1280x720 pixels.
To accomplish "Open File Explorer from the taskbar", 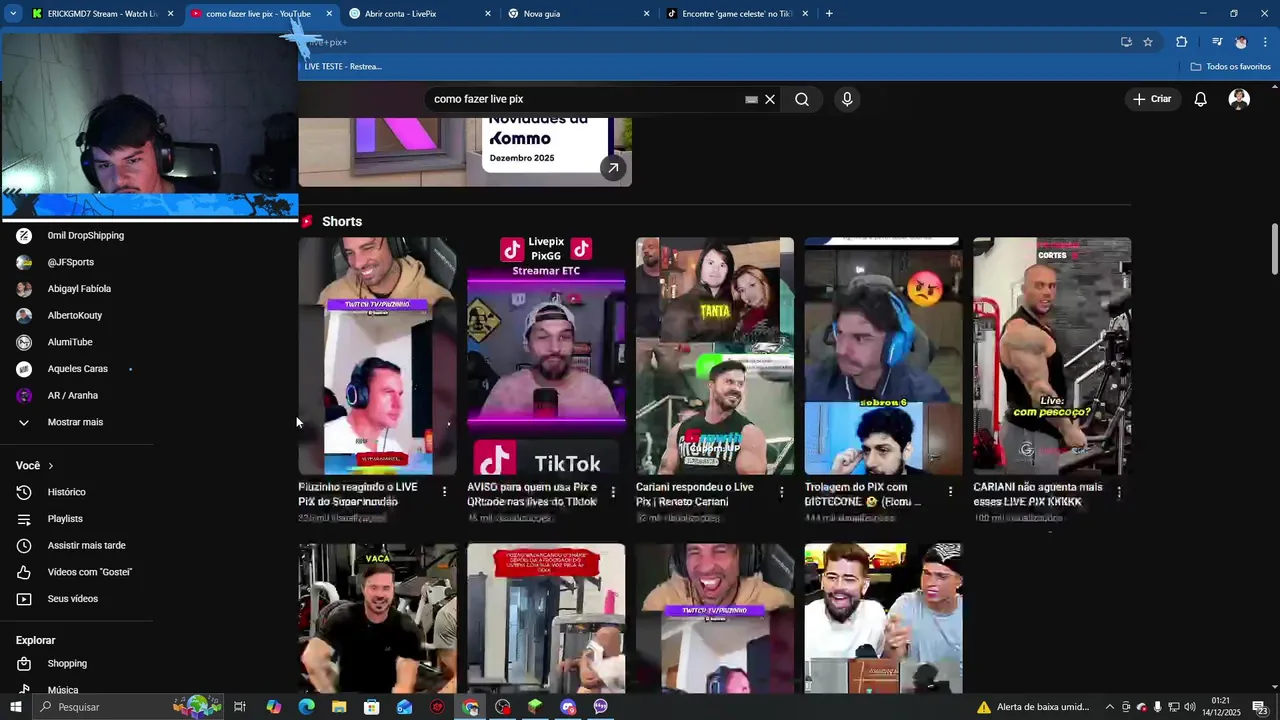I will pos(339,707).
